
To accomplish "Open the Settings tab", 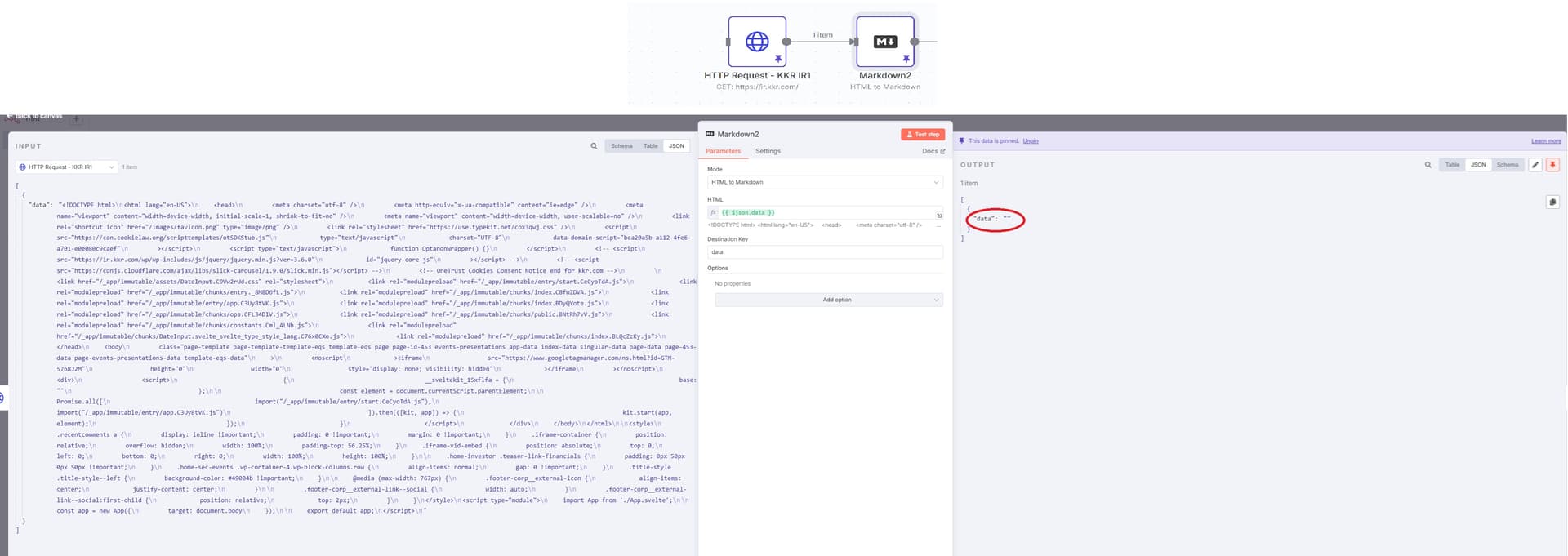I will pos(768,151).
